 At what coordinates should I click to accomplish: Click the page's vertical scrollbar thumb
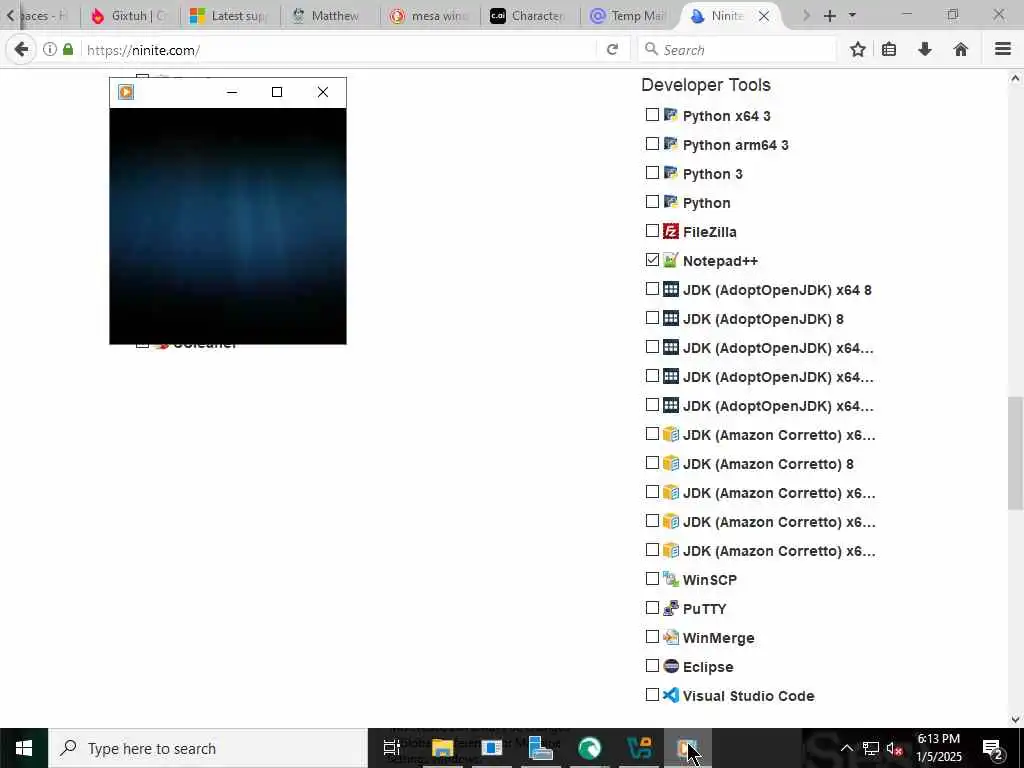pyautogui.click(x=1015, y=453)
